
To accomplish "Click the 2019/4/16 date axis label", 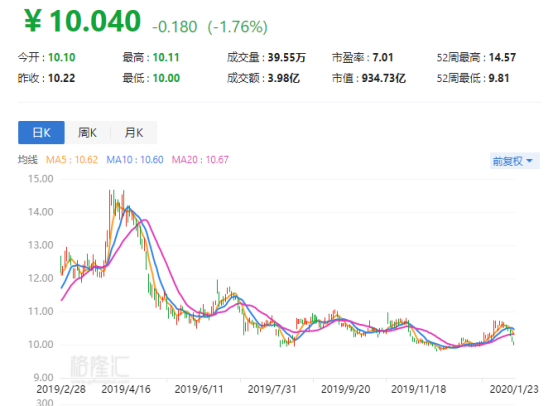I will pos(126,389).
